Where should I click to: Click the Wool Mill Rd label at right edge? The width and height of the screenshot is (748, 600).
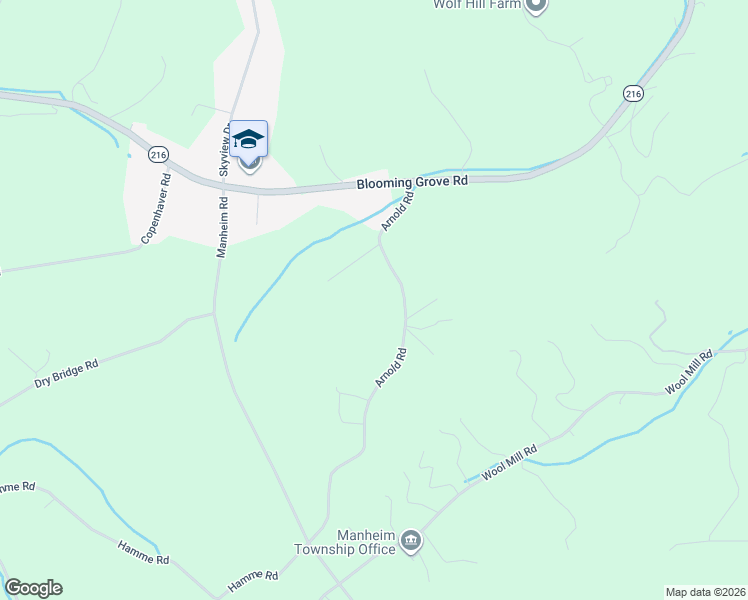[x=689, y=372]
